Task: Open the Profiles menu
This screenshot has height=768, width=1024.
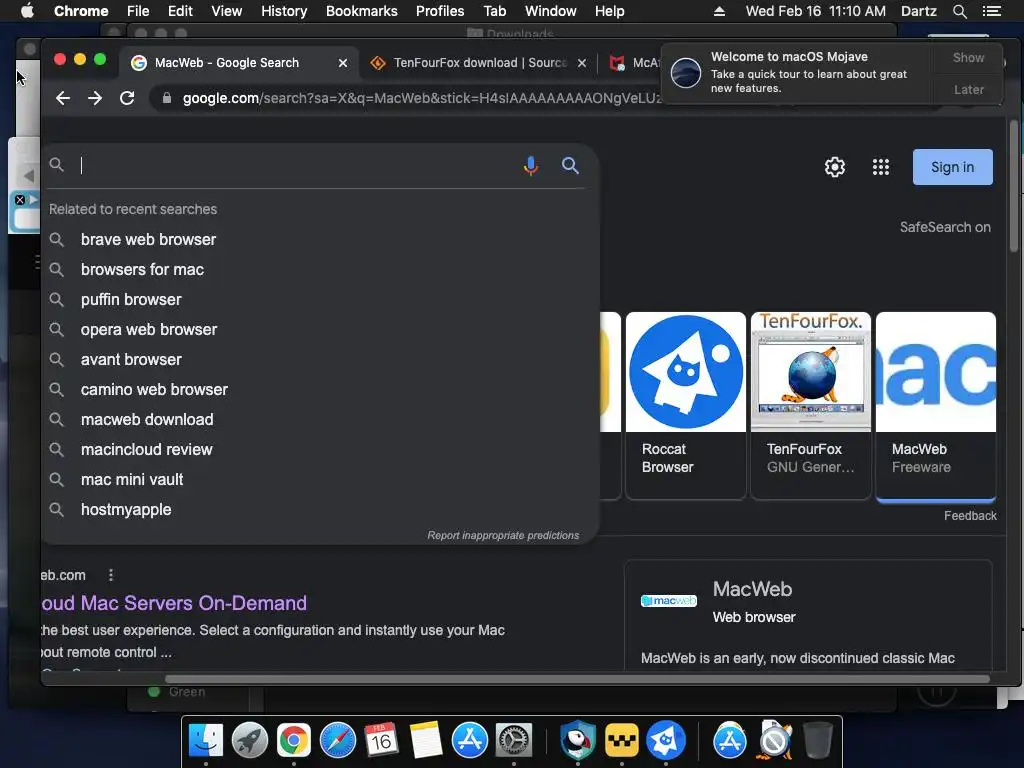Action: point(440,11)
